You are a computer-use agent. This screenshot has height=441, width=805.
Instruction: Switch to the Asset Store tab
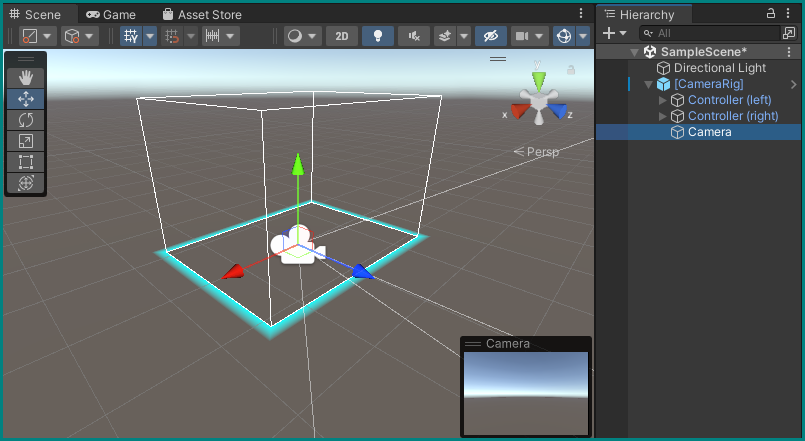point(202,14)
